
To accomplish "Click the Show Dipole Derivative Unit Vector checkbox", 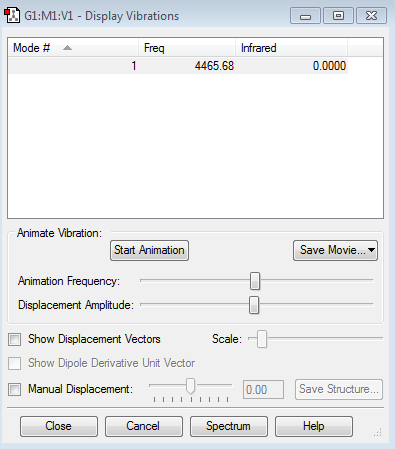I will 15,363.
